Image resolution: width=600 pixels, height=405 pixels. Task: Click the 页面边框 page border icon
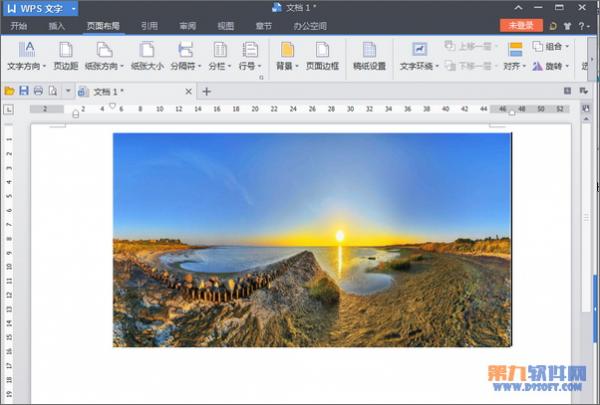click(x=322, y=49)
